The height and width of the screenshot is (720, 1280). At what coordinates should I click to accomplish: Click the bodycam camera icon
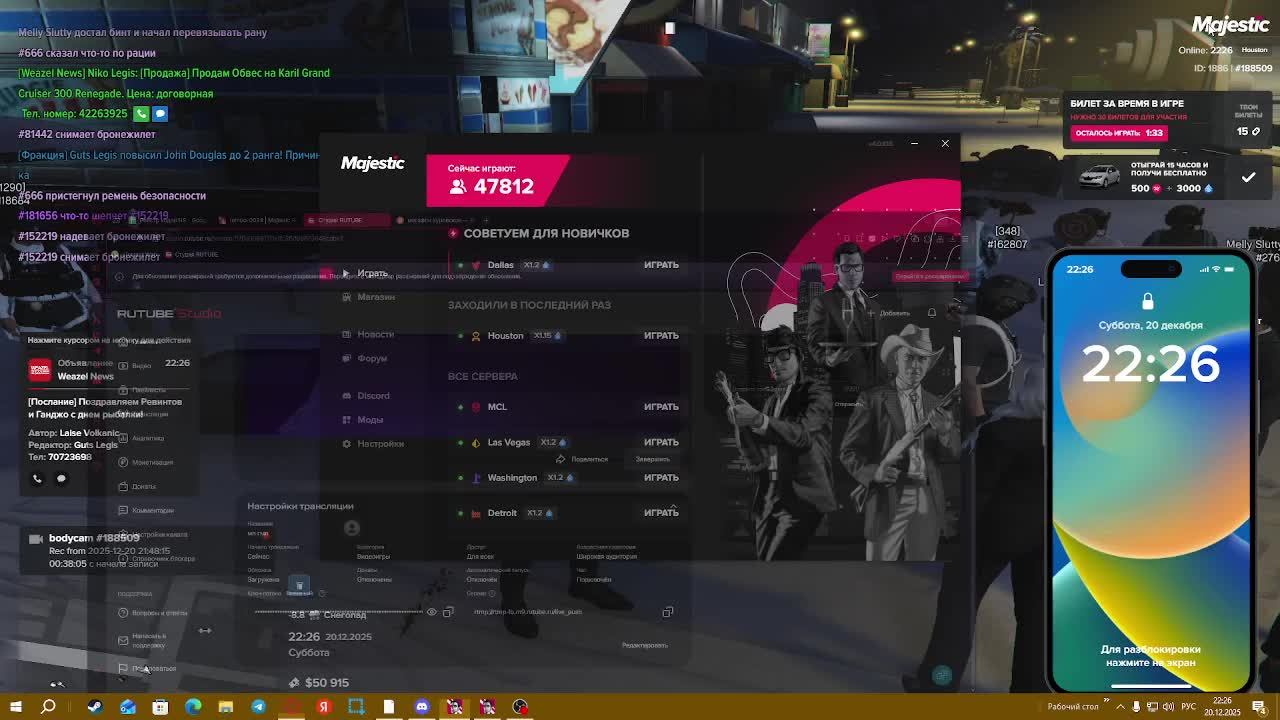[x=36, y=539]
